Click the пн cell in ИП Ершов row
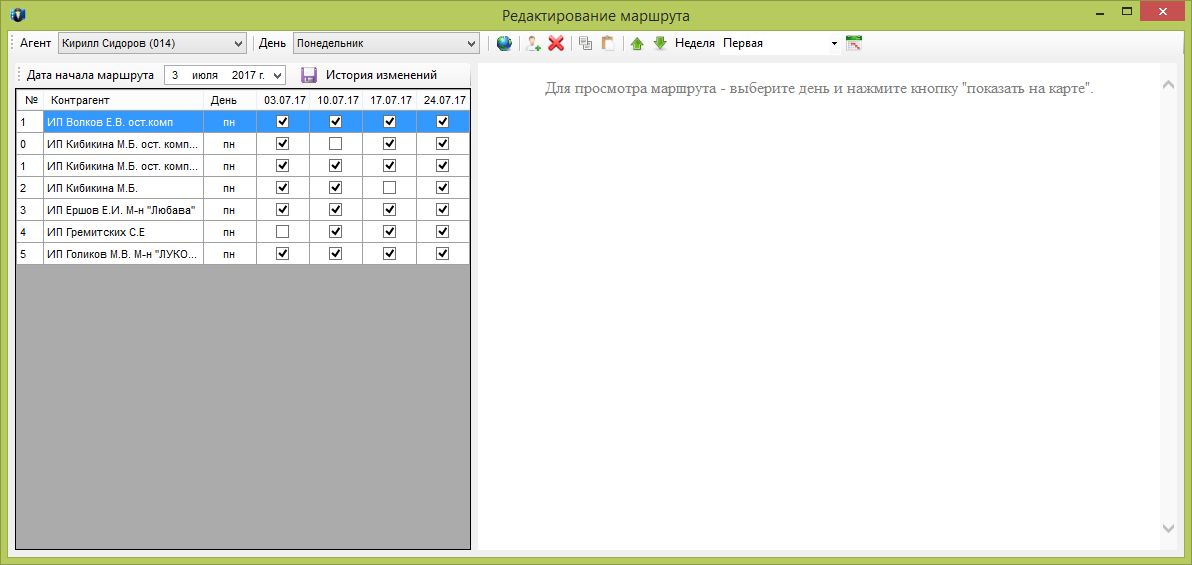The width and height of the screenshot is (1192, 565). point(230,210)
